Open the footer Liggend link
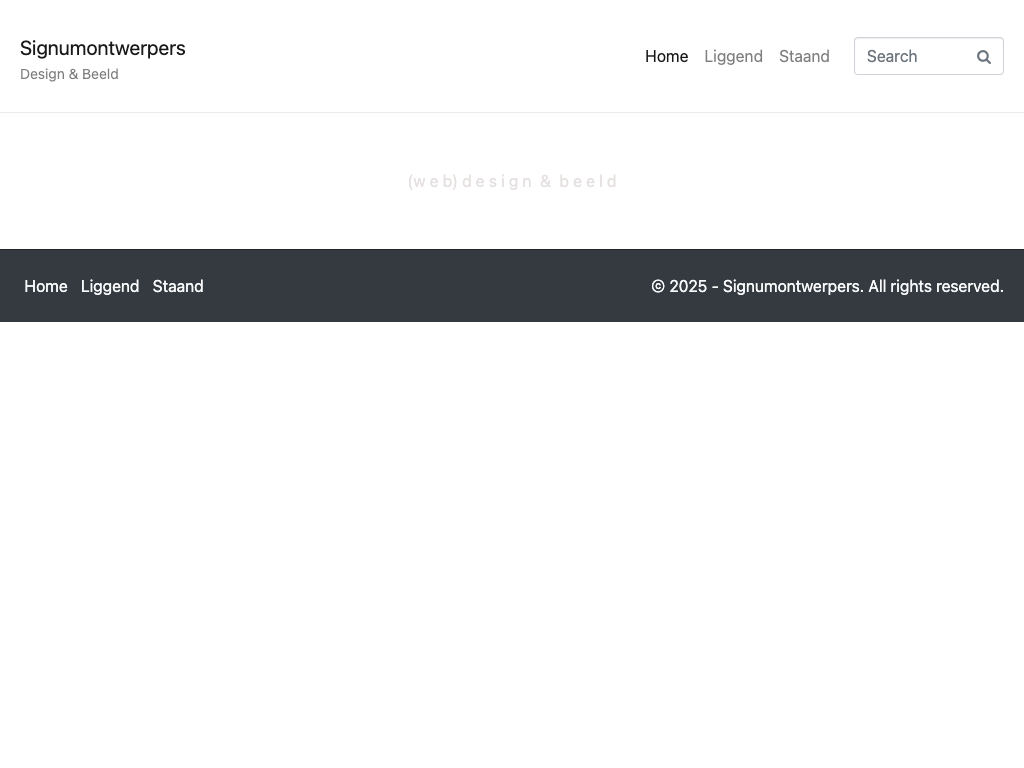This screenshot has height=768, width=1024. [x=110, y=286]
